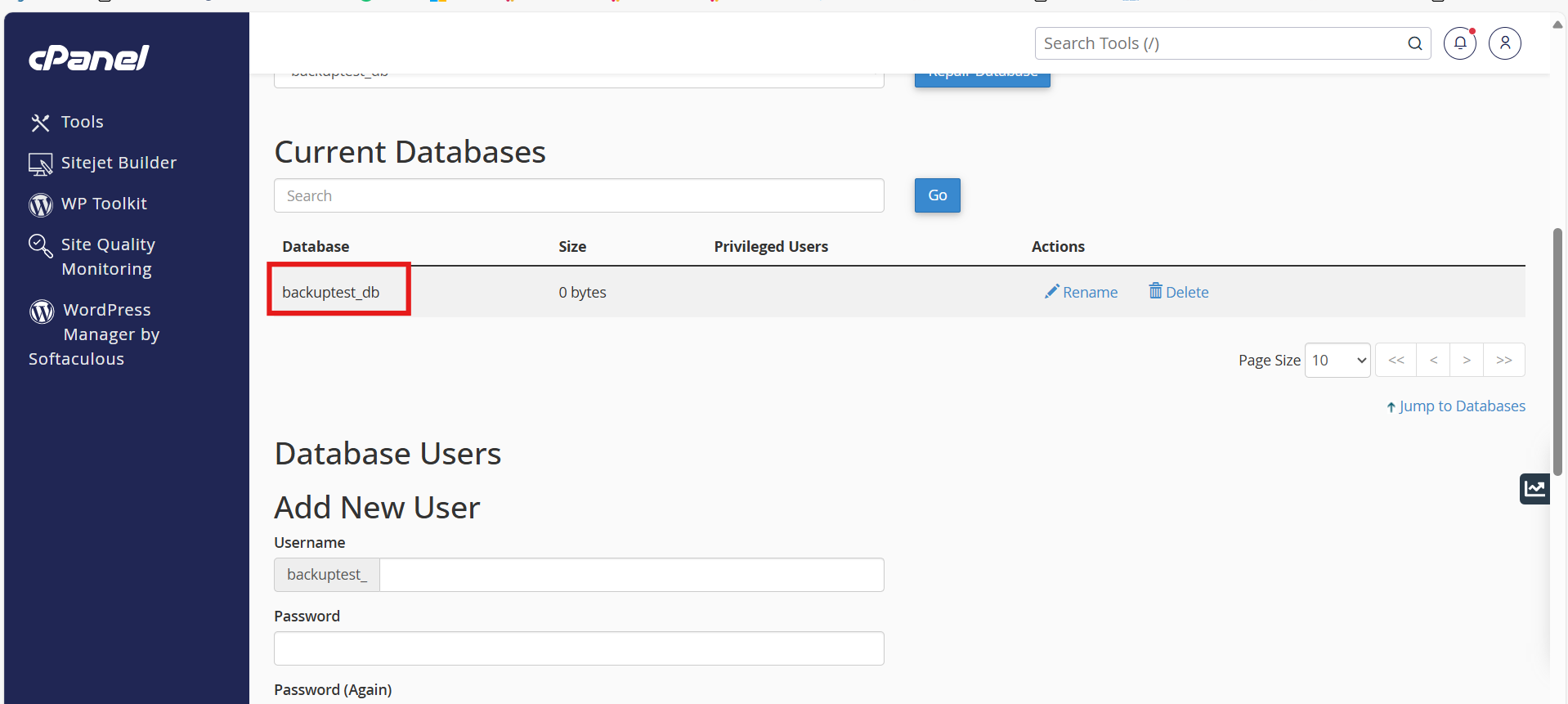
Task: Click the backuptest_db database name
Action: 331,292
